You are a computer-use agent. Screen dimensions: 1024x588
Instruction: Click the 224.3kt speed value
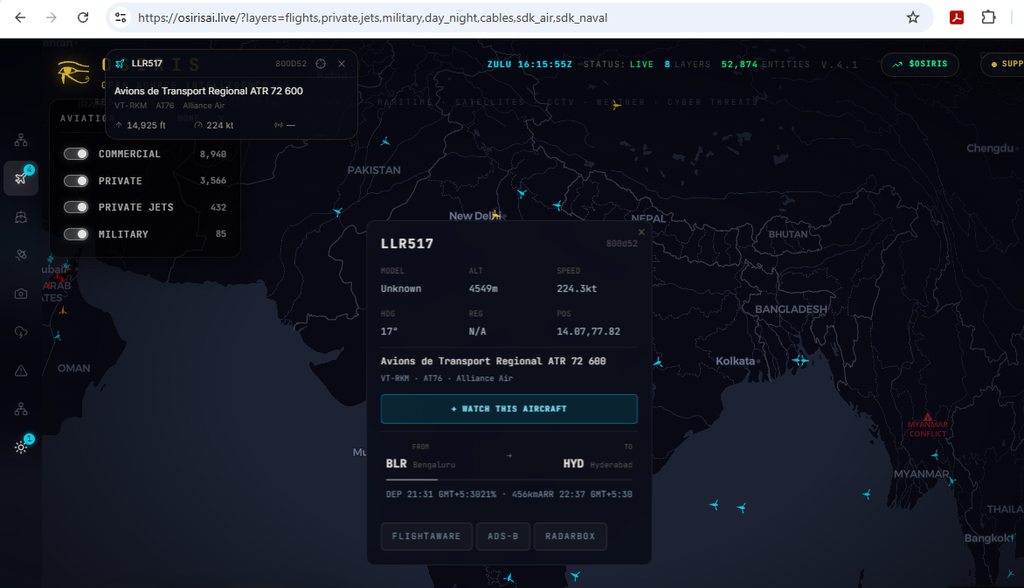tap(577, 288)
